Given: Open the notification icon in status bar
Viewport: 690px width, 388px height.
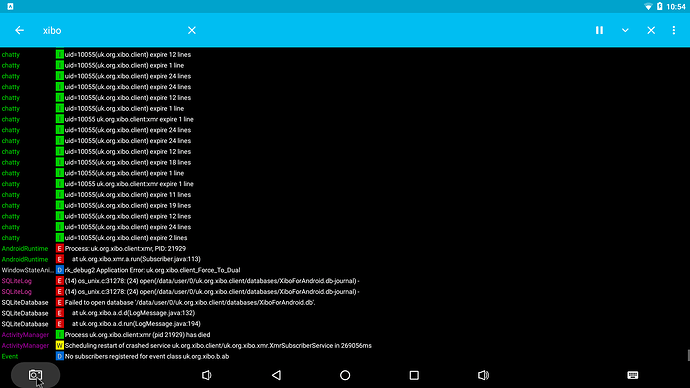Looking at the screenshot, I should coord(10,6).
